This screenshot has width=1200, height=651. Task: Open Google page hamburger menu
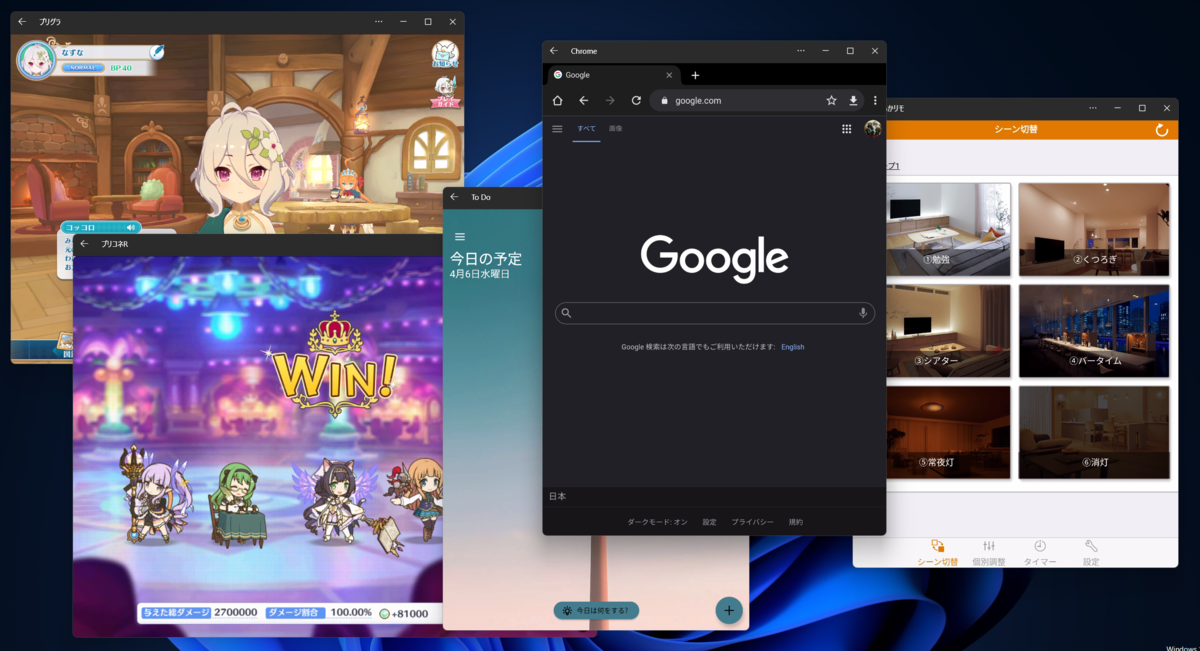pos(558,129)
